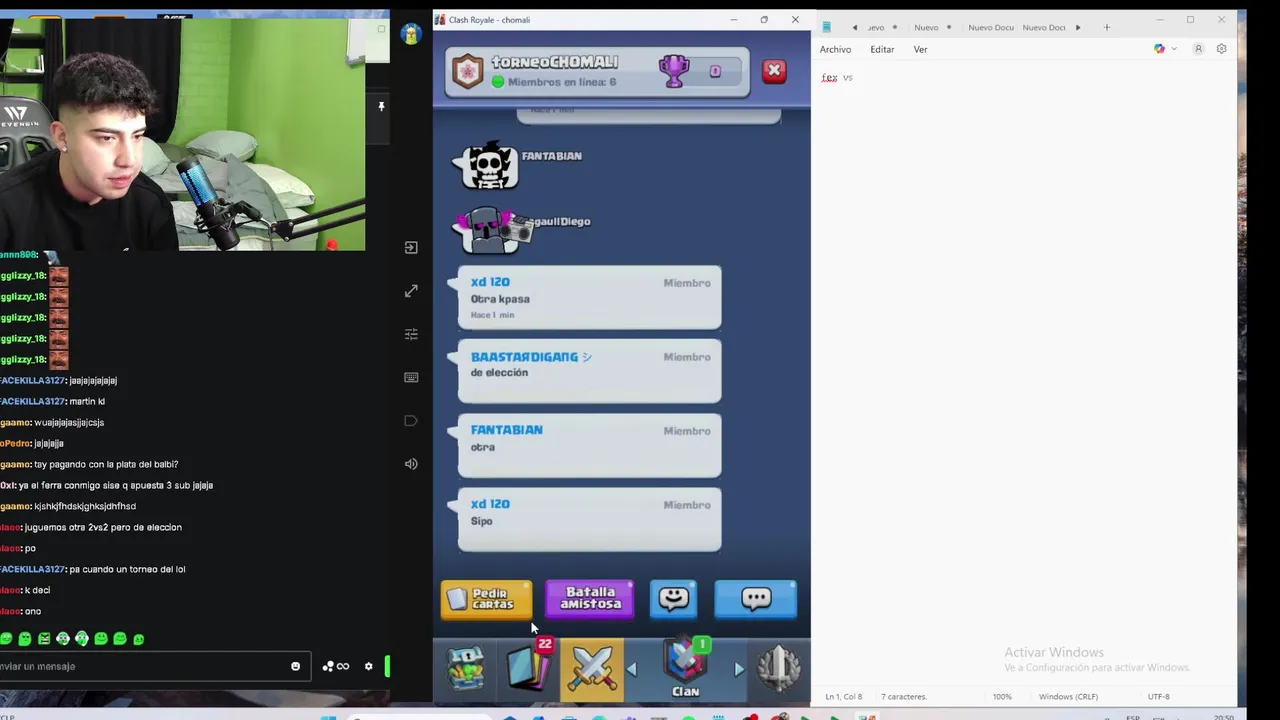The height and width of the screenshot is (720, 1280).
Task: Click the 'Ln 1, Col 8' status entry
Action: pyautogui.click(x=843, y=697)
